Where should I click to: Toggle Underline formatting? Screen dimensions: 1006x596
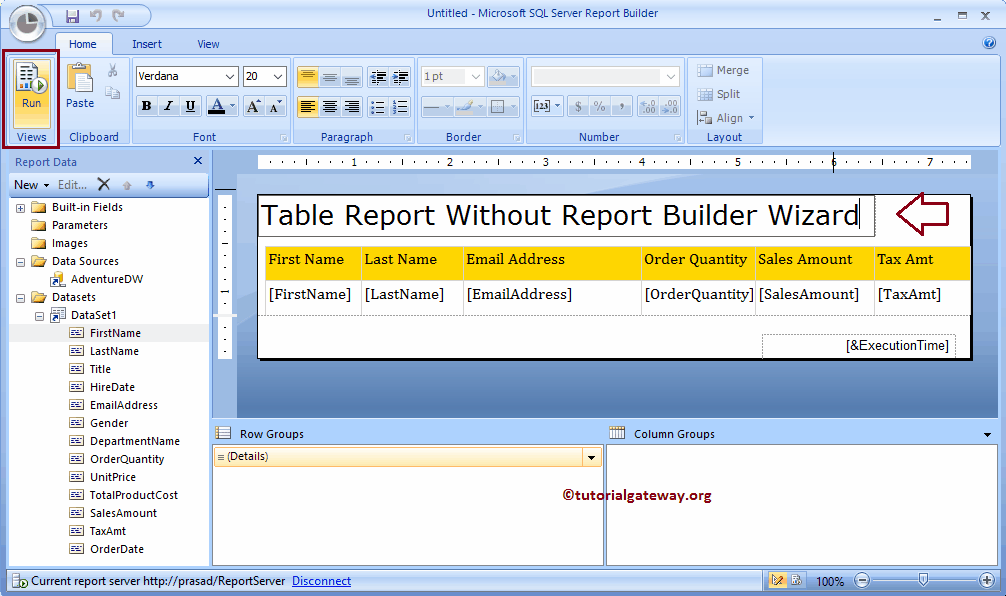coord(188,107)
